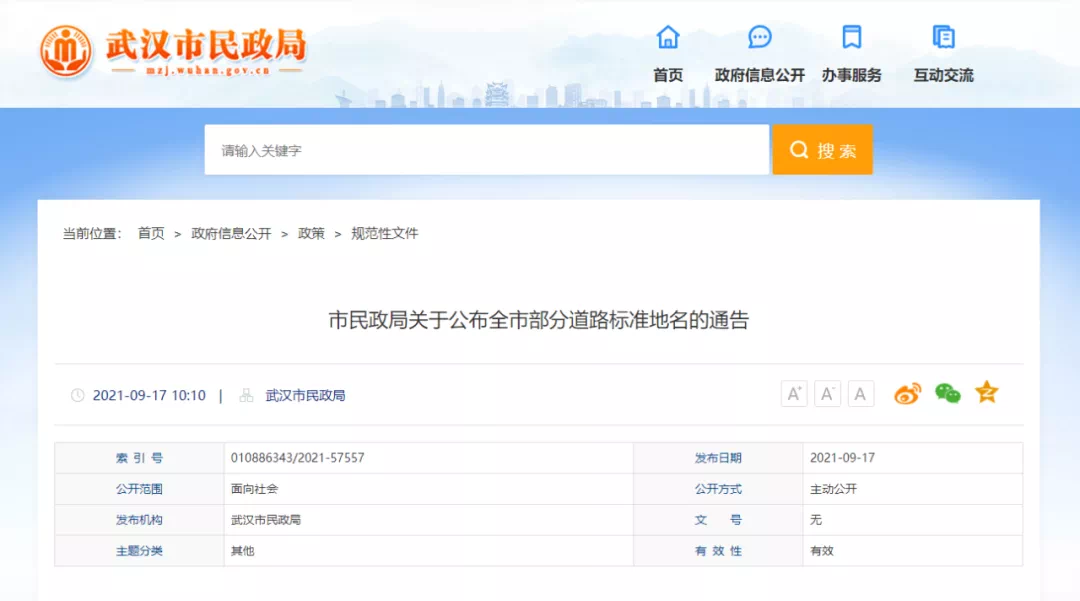Increase font size with A+ button
The width and height of the screenshot is (1080, 601).
click(794, 394)
